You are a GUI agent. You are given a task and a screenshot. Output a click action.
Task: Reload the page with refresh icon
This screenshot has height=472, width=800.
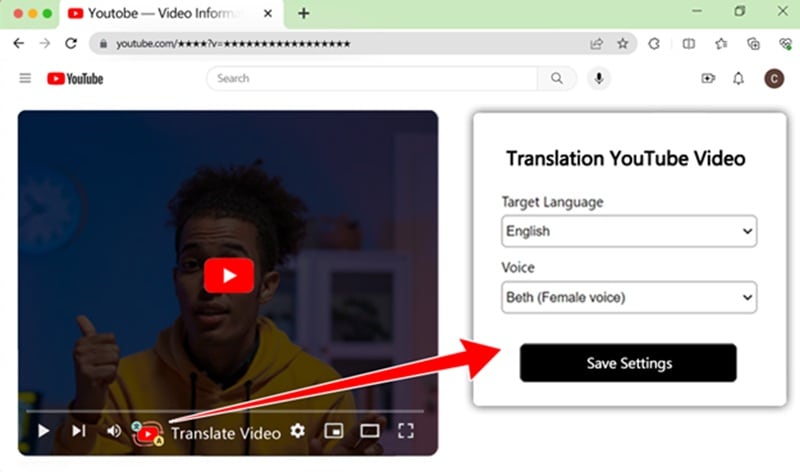[x=71, y=43]
